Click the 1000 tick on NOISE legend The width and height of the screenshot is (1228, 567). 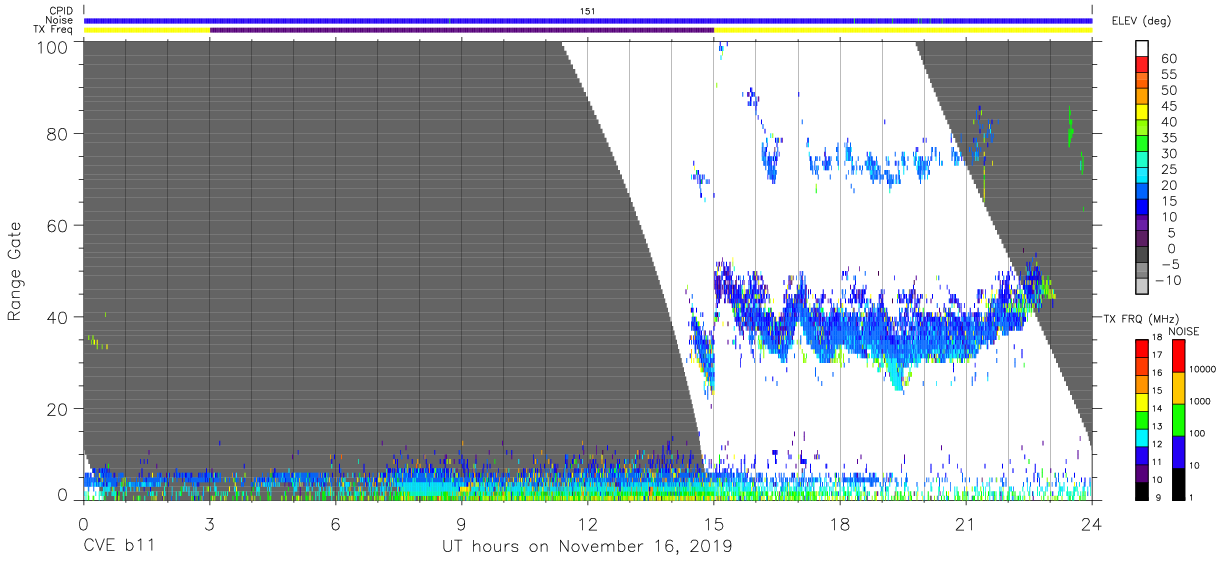coord(1202,403)
